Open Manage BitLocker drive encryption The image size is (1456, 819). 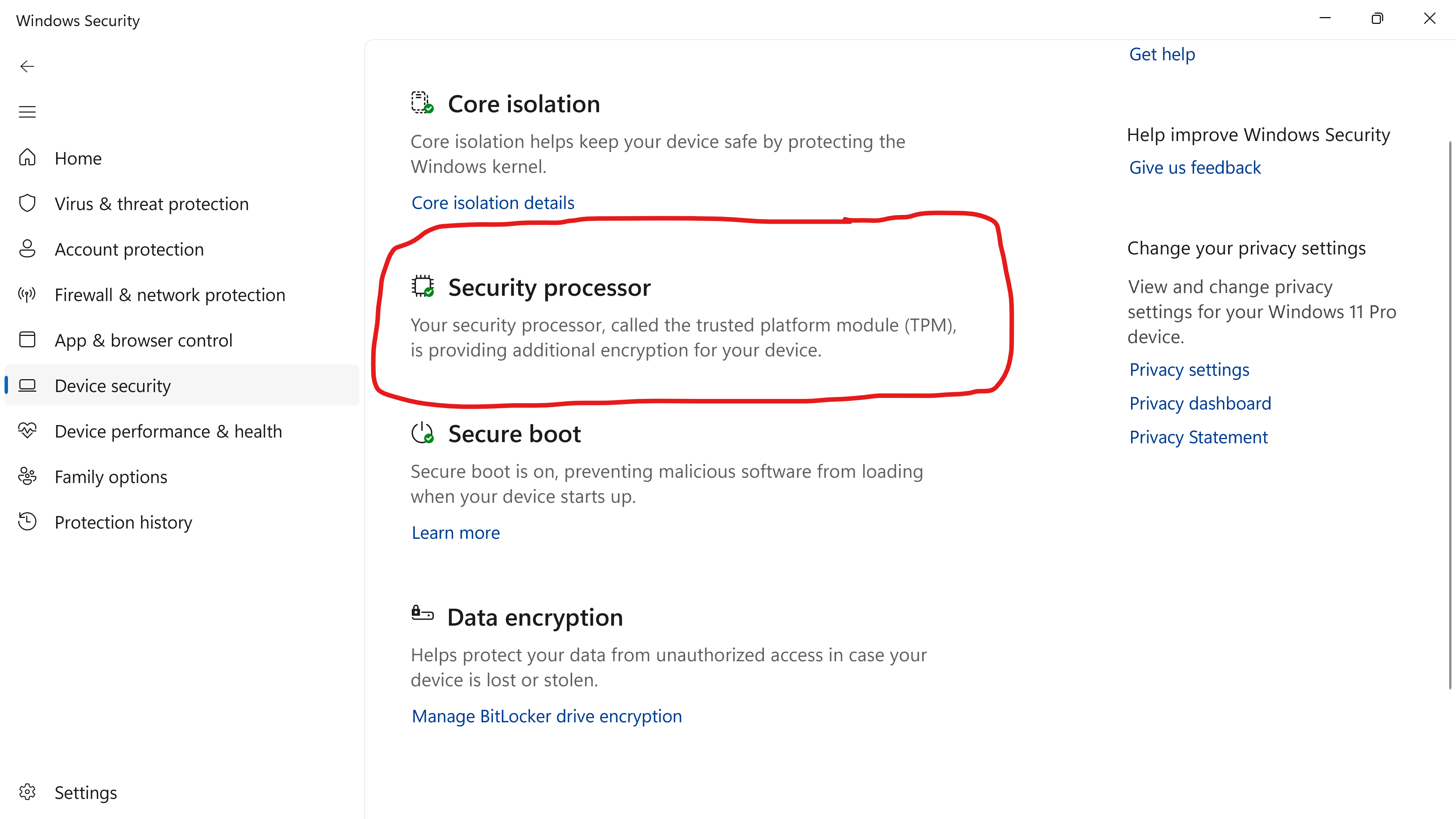tap(546, 715)
